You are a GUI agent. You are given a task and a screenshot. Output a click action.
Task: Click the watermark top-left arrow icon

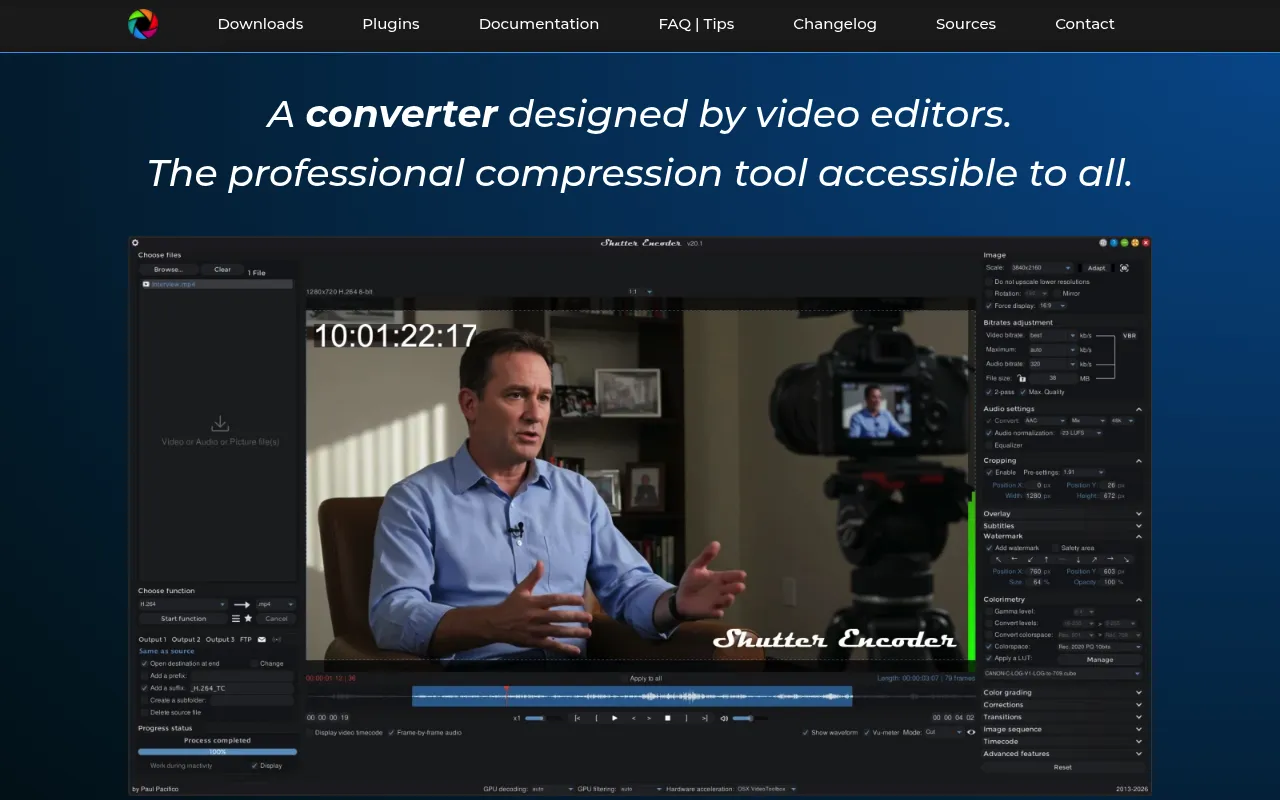pos(997,559)
